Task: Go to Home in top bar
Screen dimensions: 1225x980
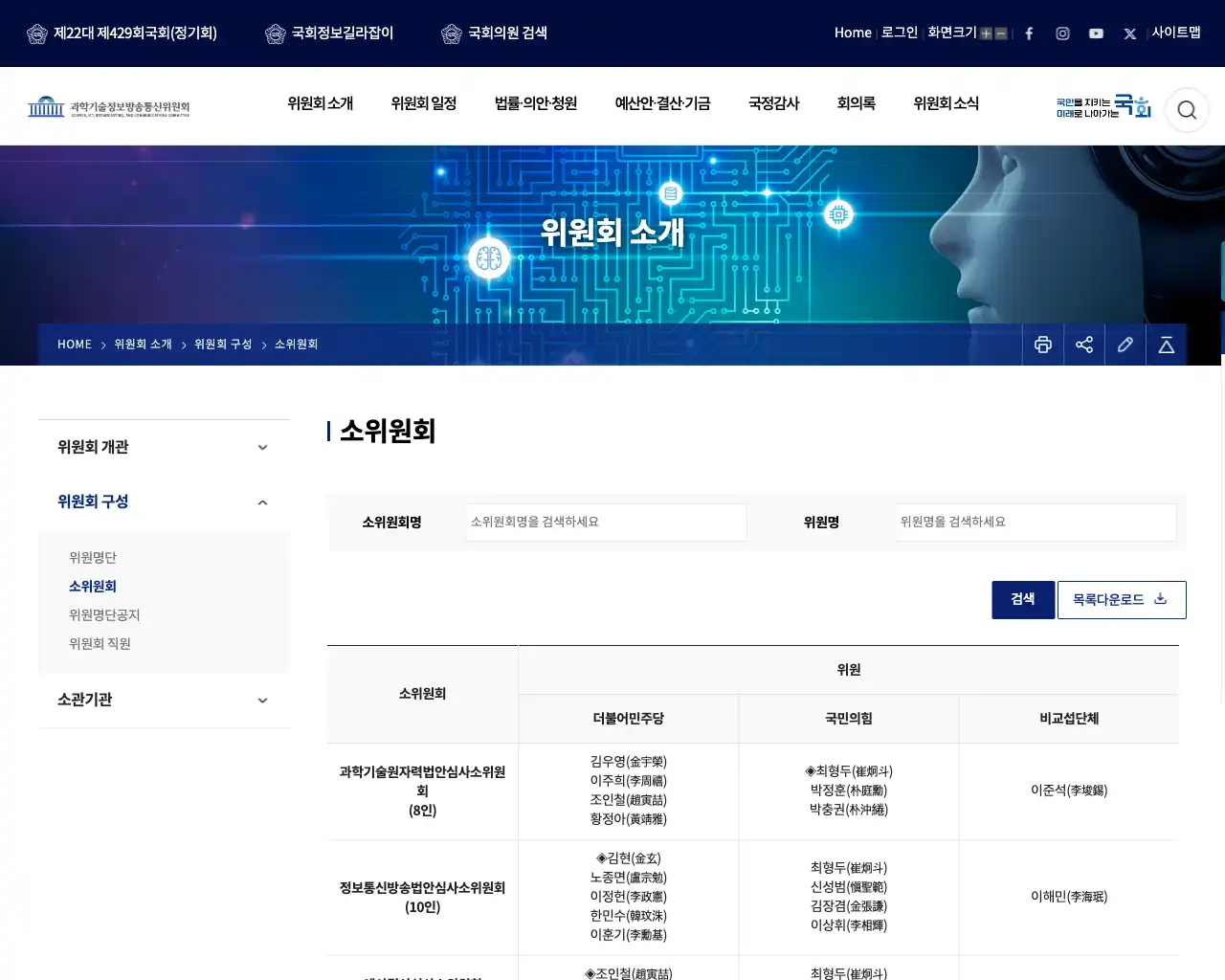Action: tap(853, 33)
